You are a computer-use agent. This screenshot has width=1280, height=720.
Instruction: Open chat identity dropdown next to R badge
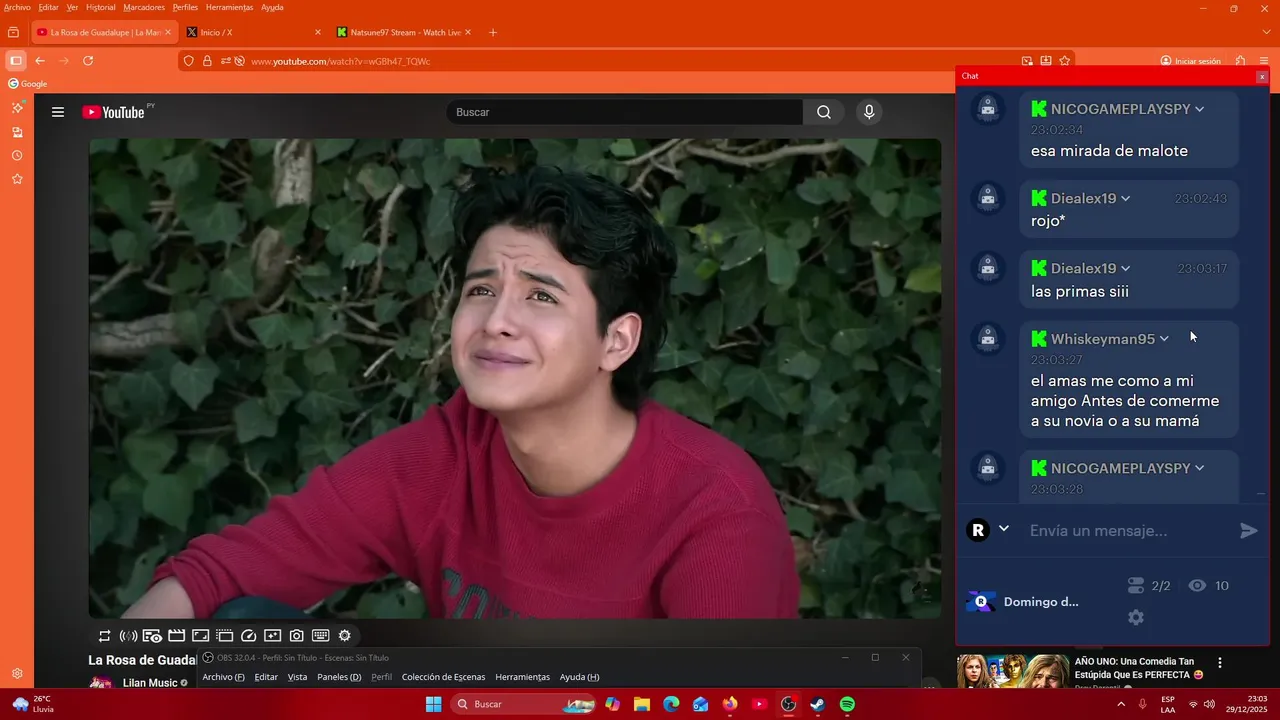[1004, 529]
